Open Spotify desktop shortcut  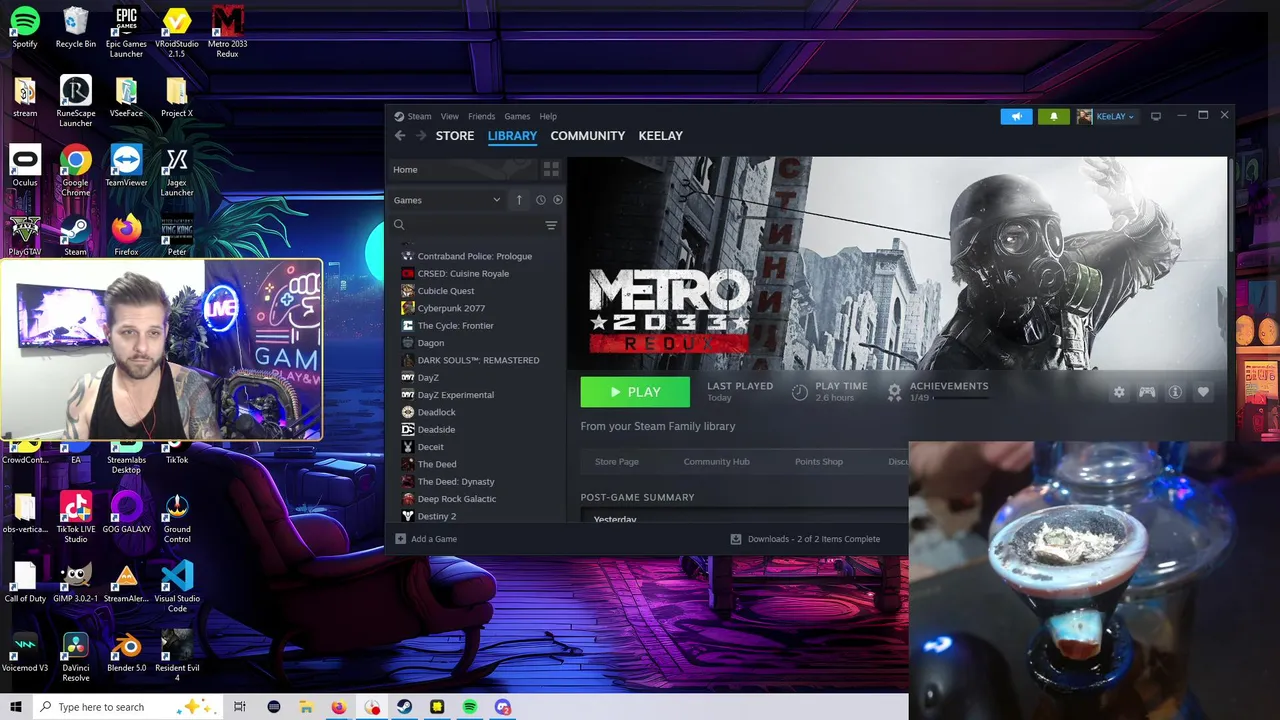[25, 27]
